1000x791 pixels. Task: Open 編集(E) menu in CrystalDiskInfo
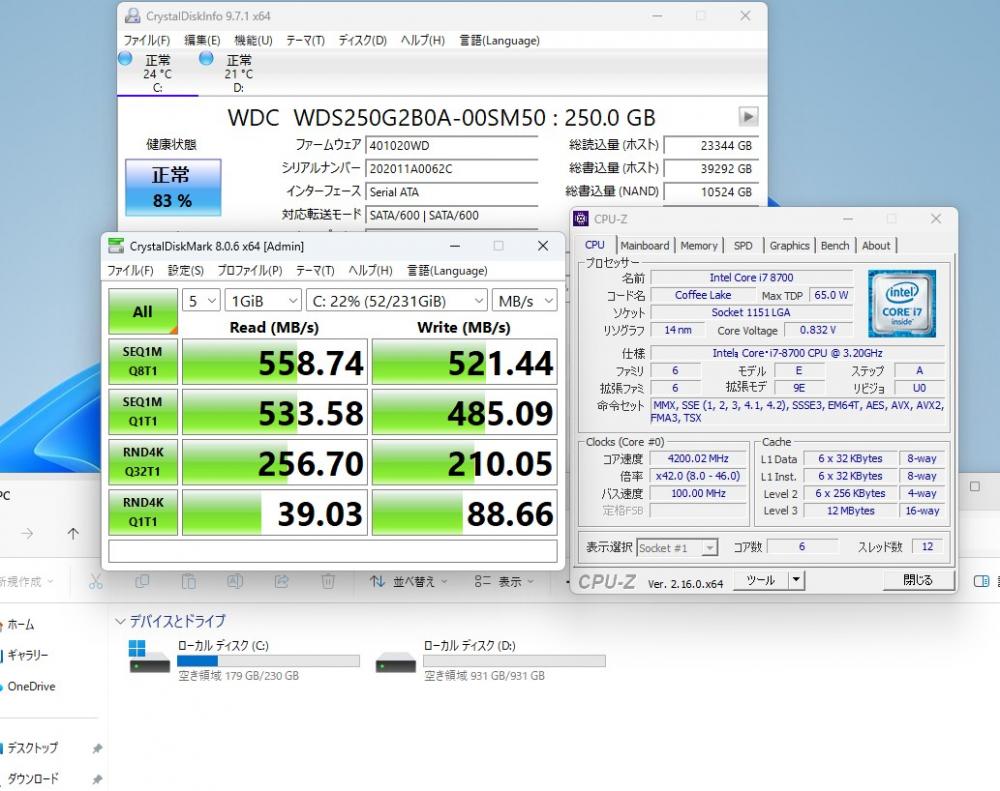pos(202,40)
